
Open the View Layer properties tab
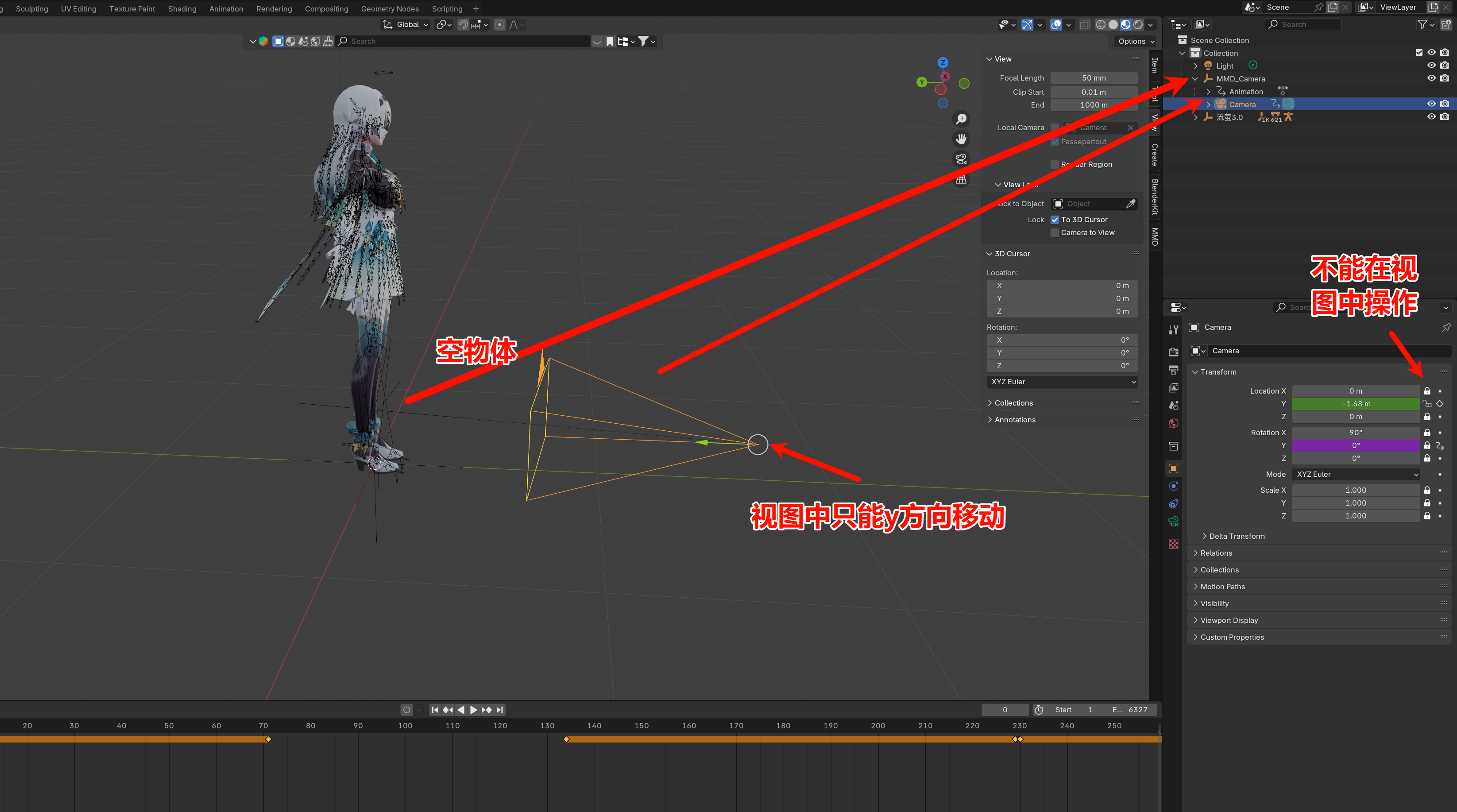[x=1174, y=387]
